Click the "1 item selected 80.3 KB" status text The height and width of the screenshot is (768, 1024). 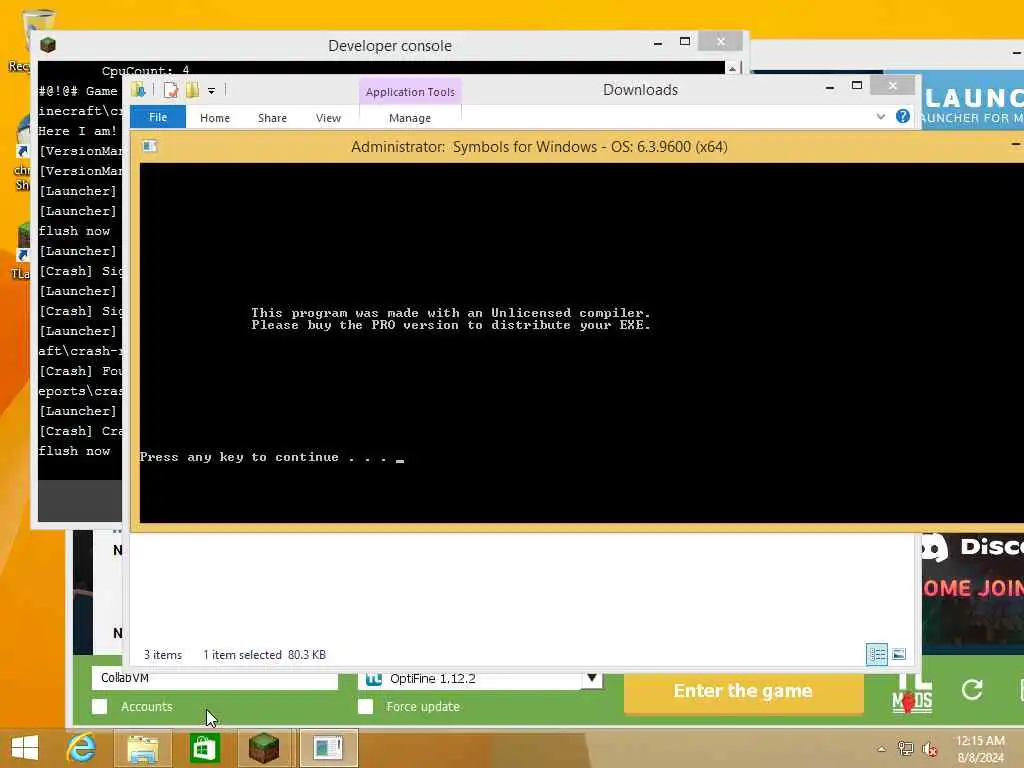point(264,655)
